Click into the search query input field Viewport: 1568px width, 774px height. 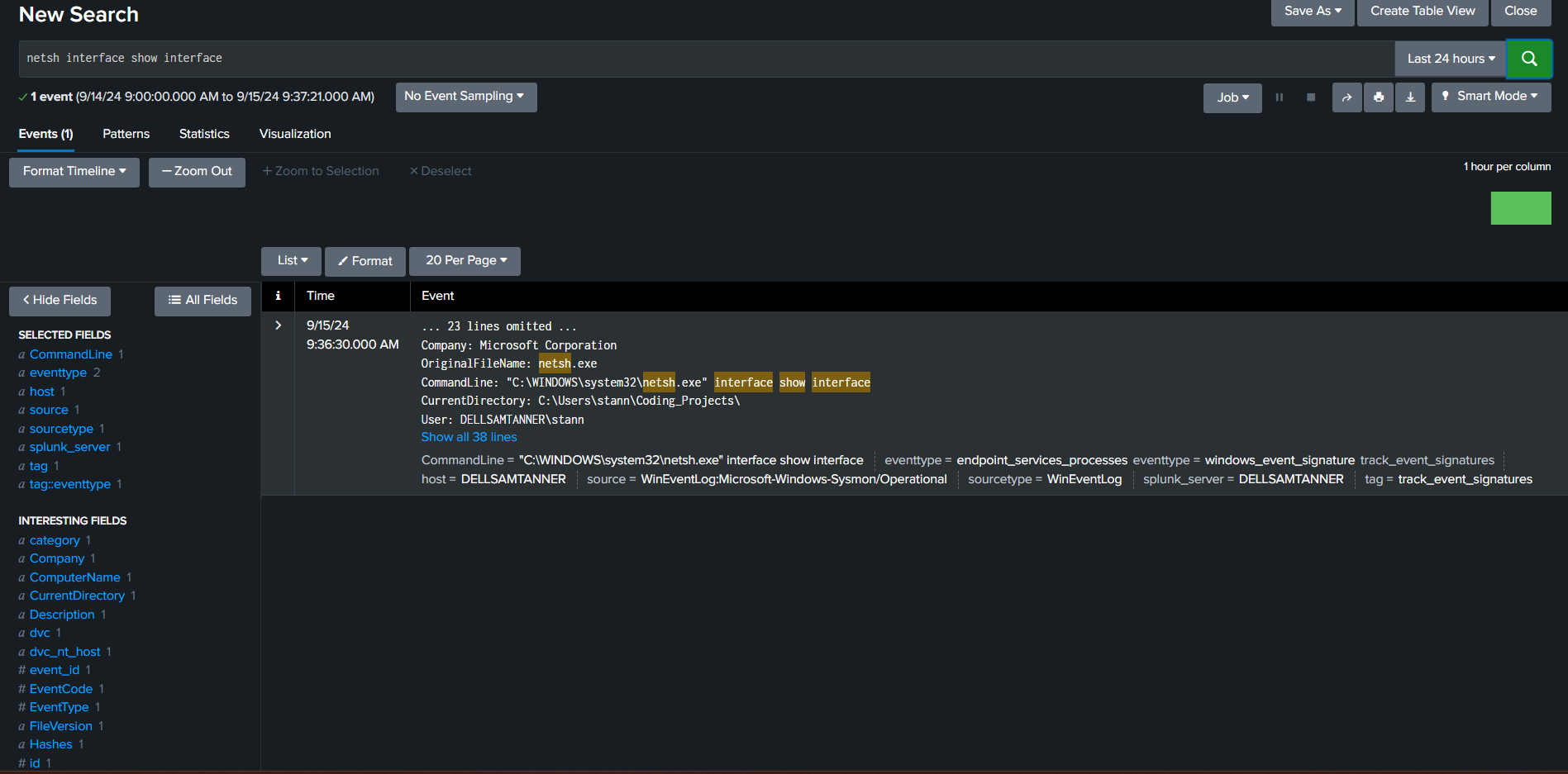pos(703,59)
